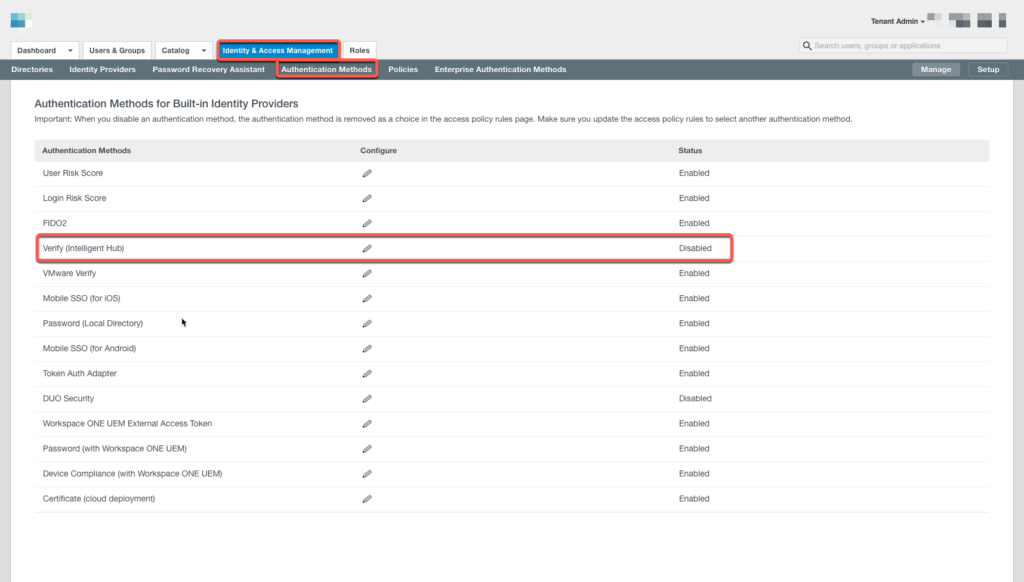The width and height of the screenshot is (1024, 582).
Task: Expand the Dashboard dropdown arrow
Action: [71, 50]
